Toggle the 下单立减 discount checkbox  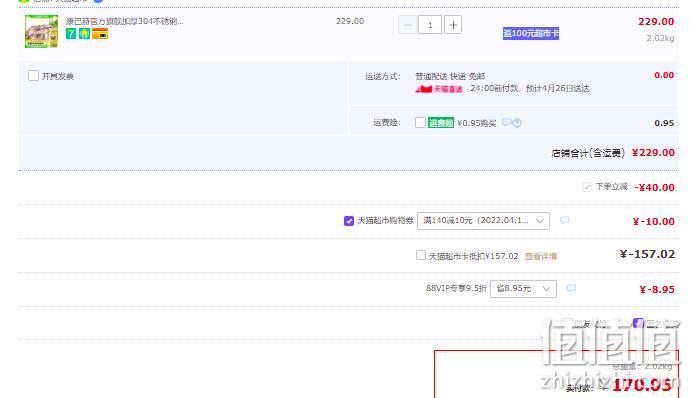coord(587,187)
